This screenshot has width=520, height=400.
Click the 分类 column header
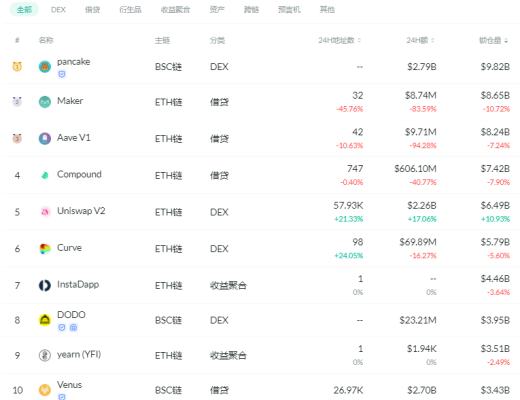tap(217, 40)
